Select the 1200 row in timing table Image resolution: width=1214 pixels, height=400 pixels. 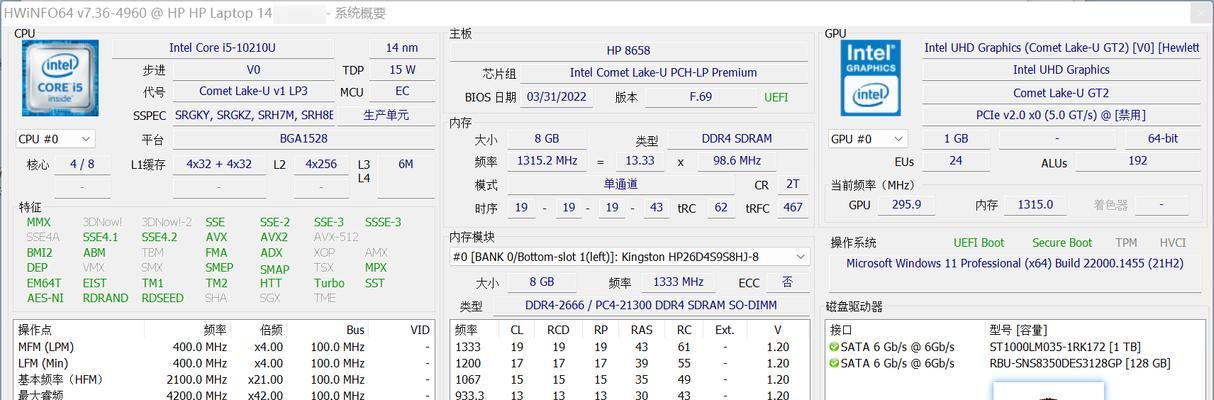click(x=630, y=364)
